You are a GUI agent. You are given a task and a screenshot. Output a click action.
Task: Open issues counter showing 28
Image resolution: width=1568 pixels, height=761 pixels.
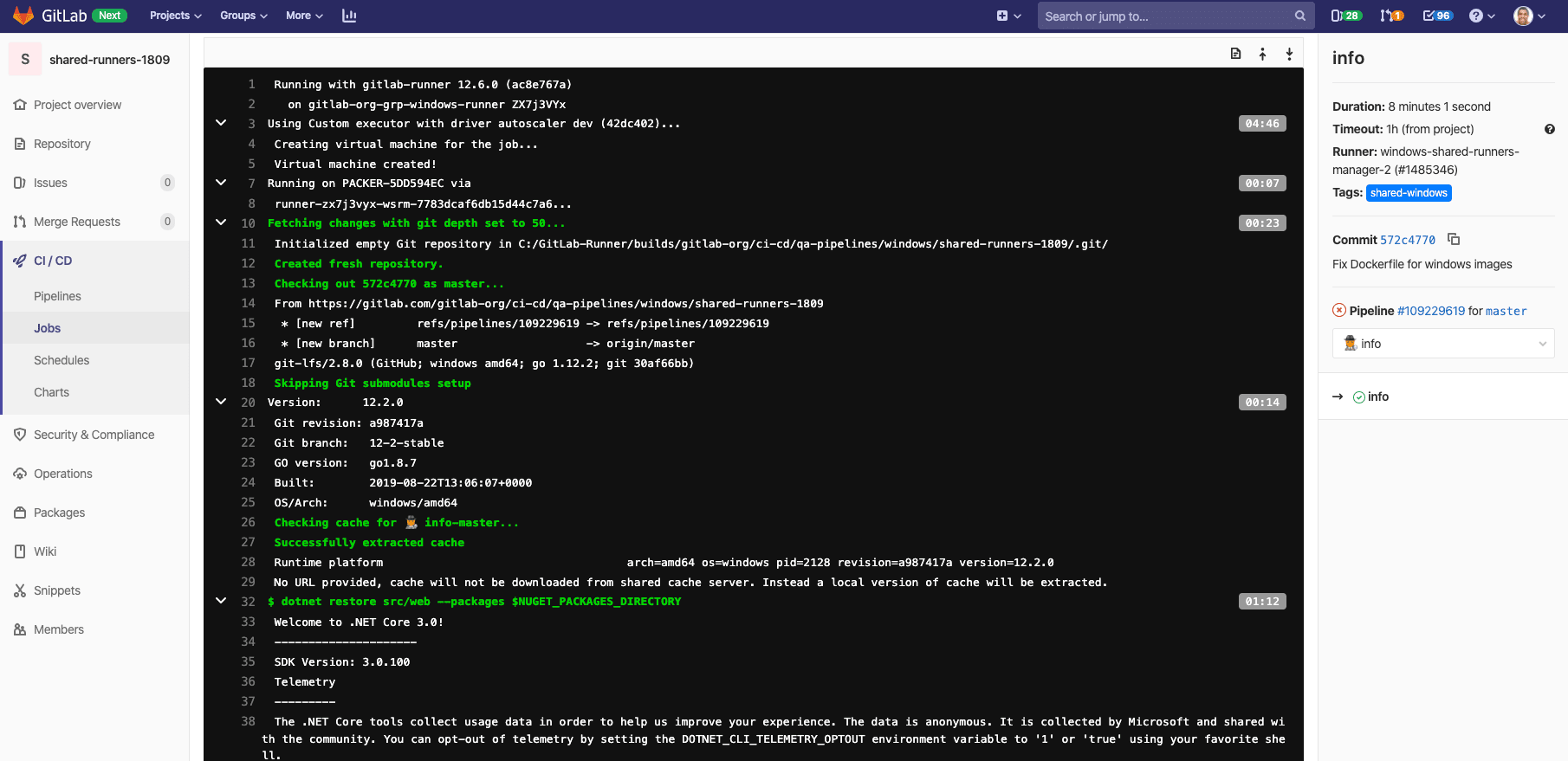click(1345, 16)
